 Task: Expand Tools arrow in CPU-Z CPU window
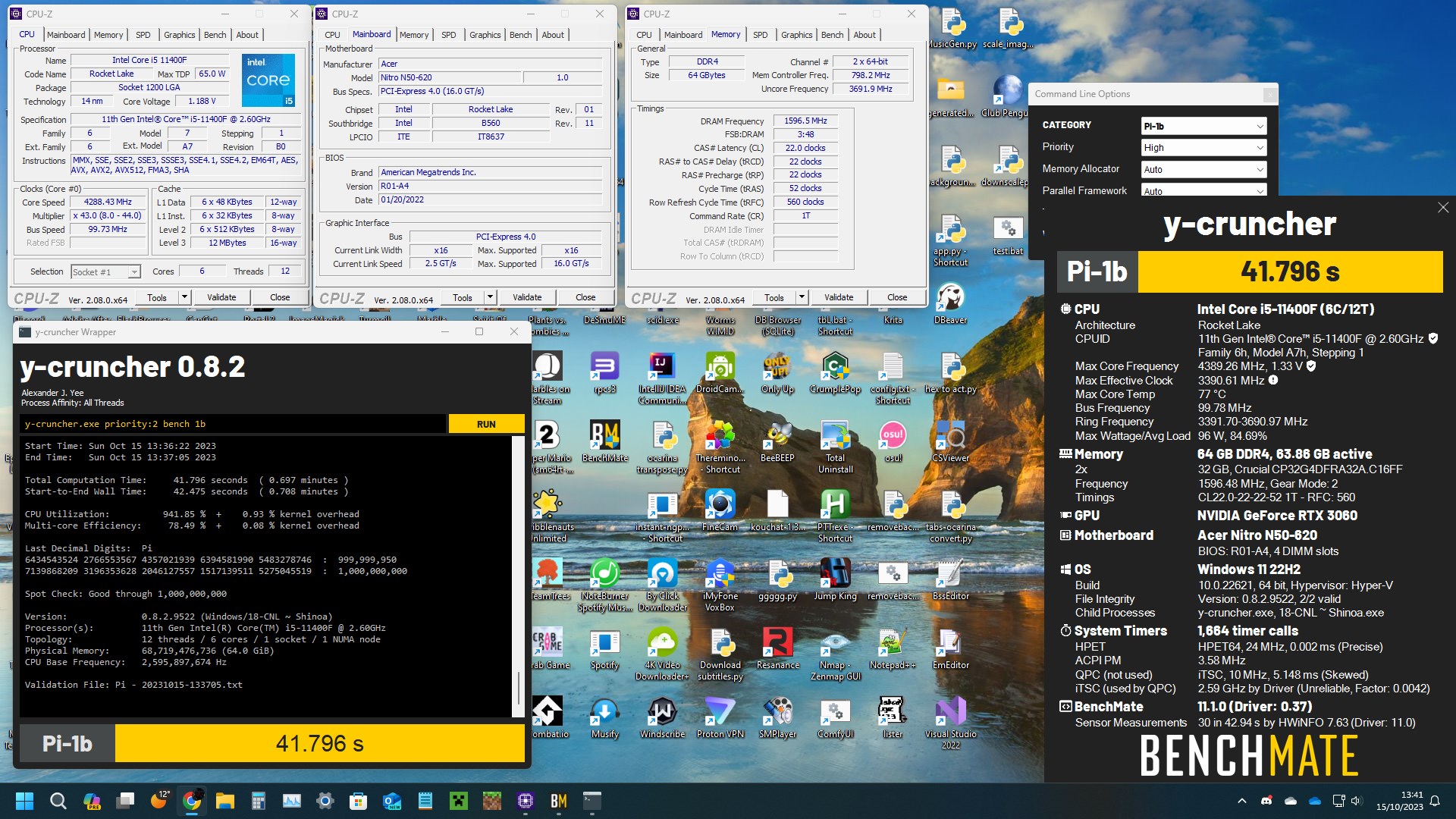pyautogui.click(x=184, y=297)
